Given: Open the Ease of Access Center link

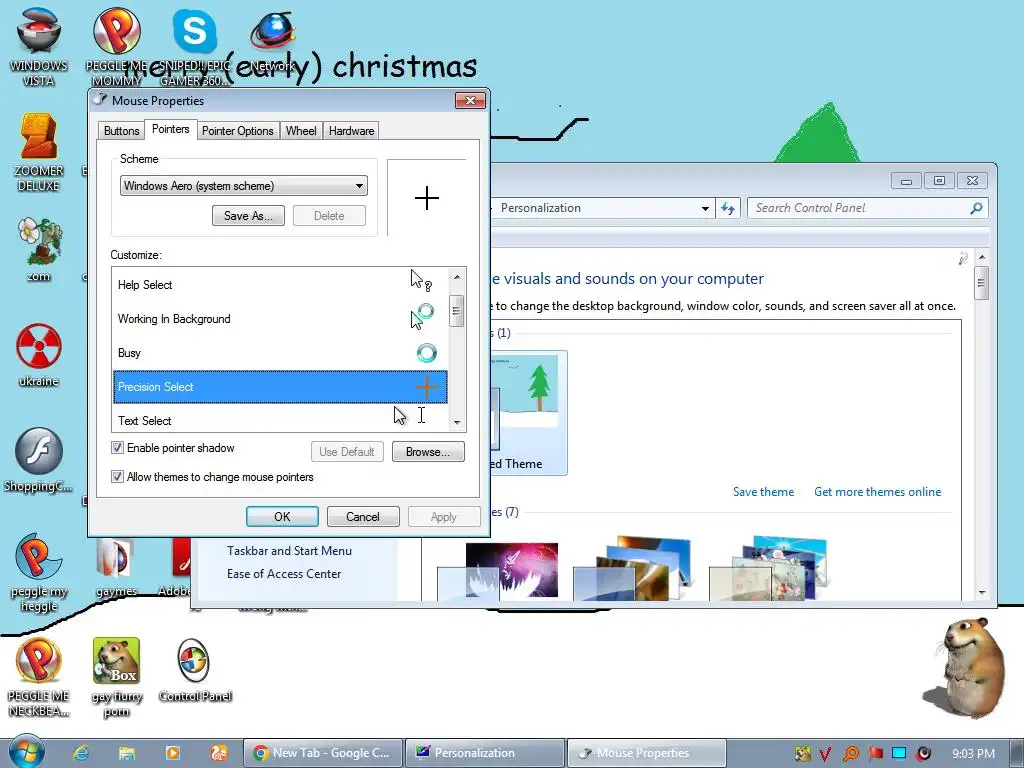Looking at the screenshot, I should coord(284,573).
